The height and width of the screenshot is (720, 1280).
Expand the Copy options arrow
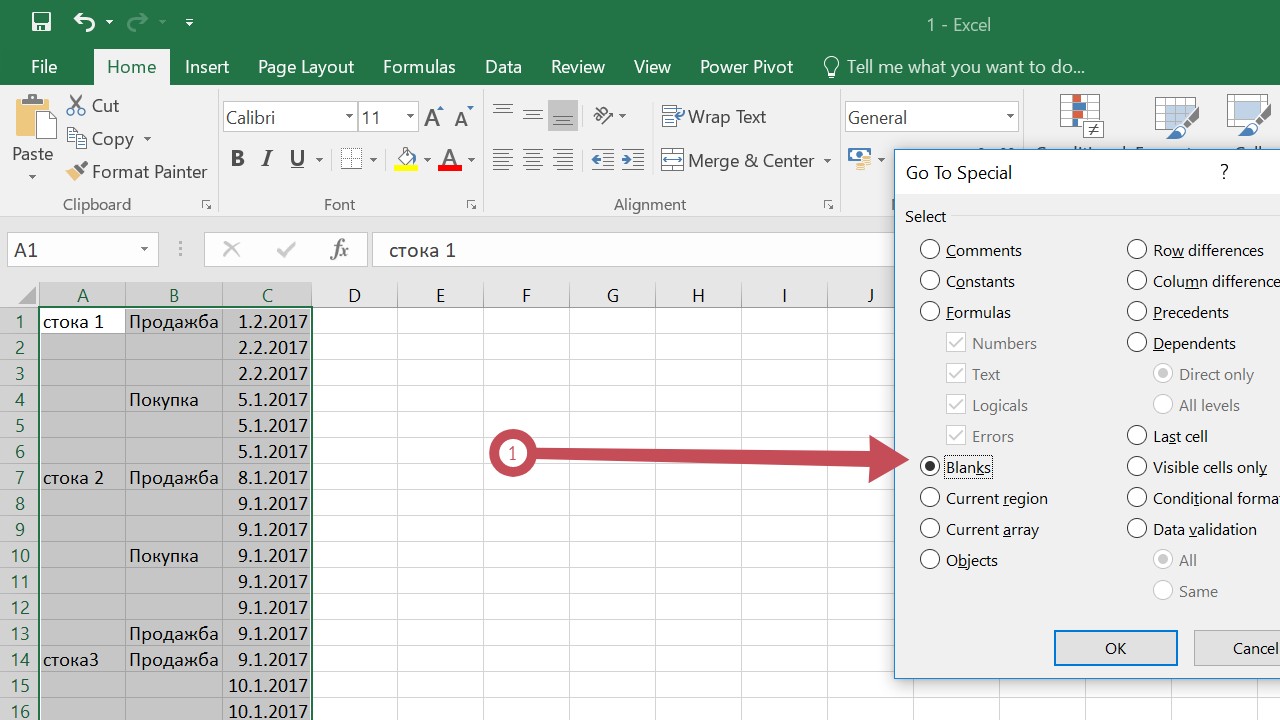click(x=147, y=139)
